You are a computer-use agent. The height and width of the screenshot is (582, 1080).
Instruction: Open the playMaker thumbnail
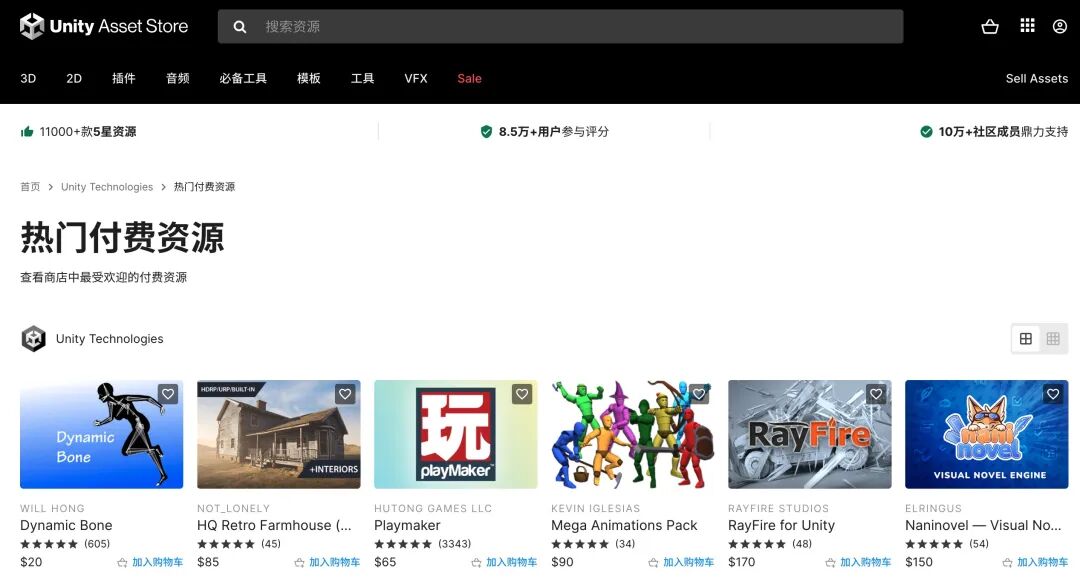[455, 434]
